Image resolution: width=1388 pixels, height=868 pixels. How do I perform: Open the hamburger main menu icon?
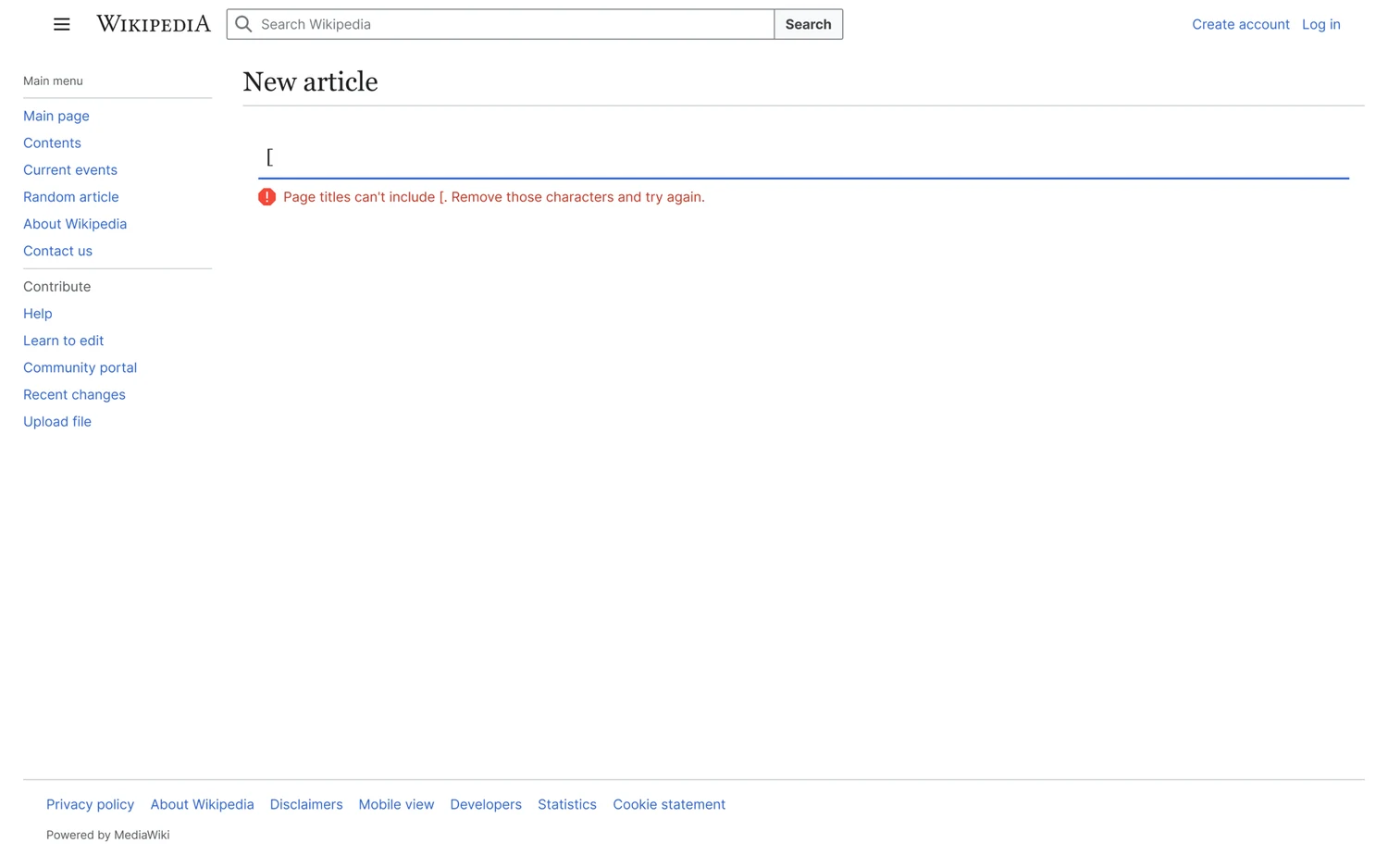(x=62, y=24)
